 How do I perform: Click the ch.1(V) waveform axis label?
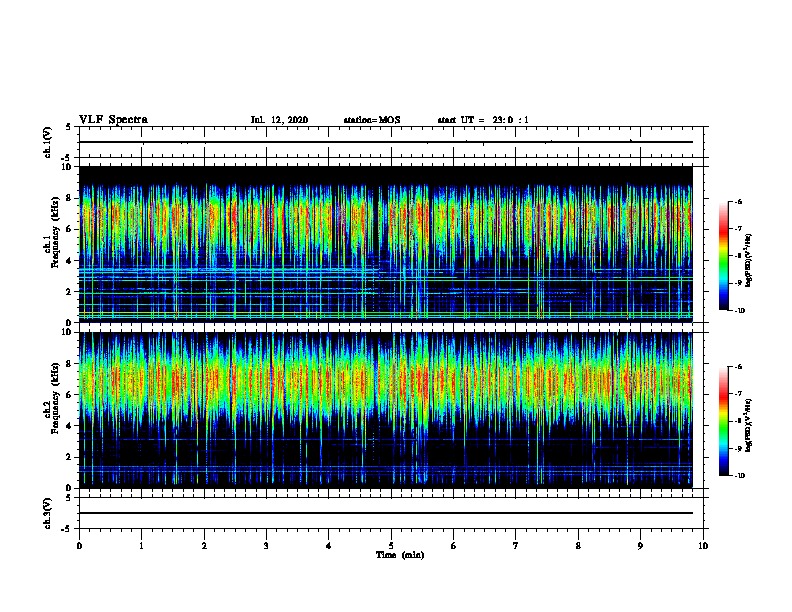tap(48, 142)
